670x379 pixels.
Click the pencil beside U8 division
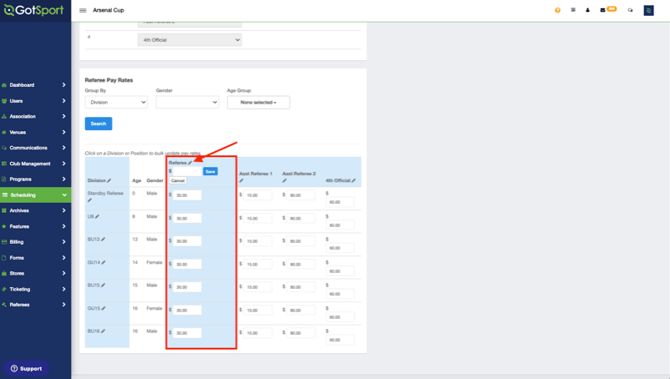tap(97, 217)
